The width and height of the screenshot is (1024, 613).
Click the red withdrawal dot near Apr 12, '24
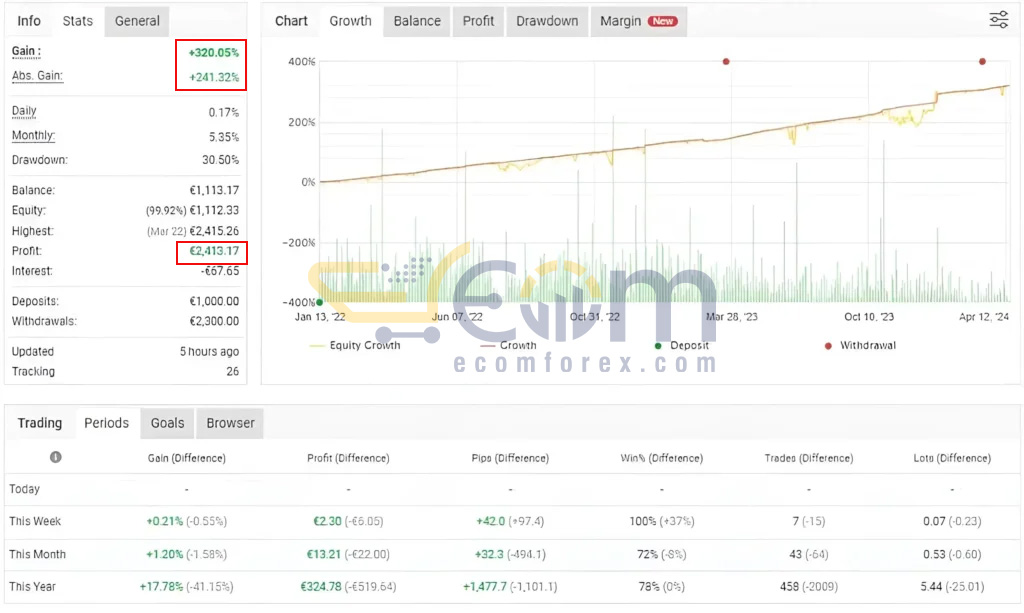pos(982,62)
